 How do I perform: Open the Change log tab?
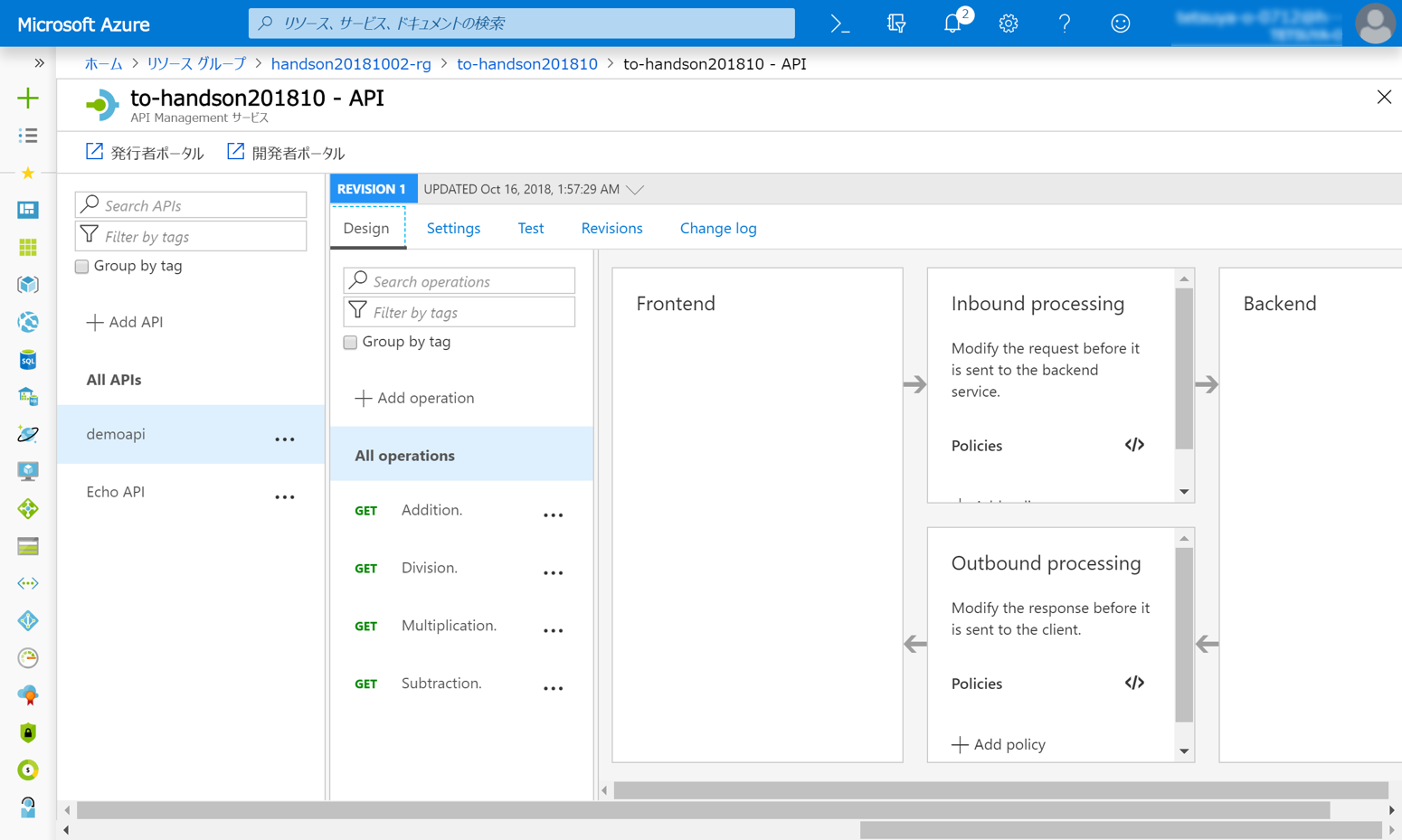[717, 228]
